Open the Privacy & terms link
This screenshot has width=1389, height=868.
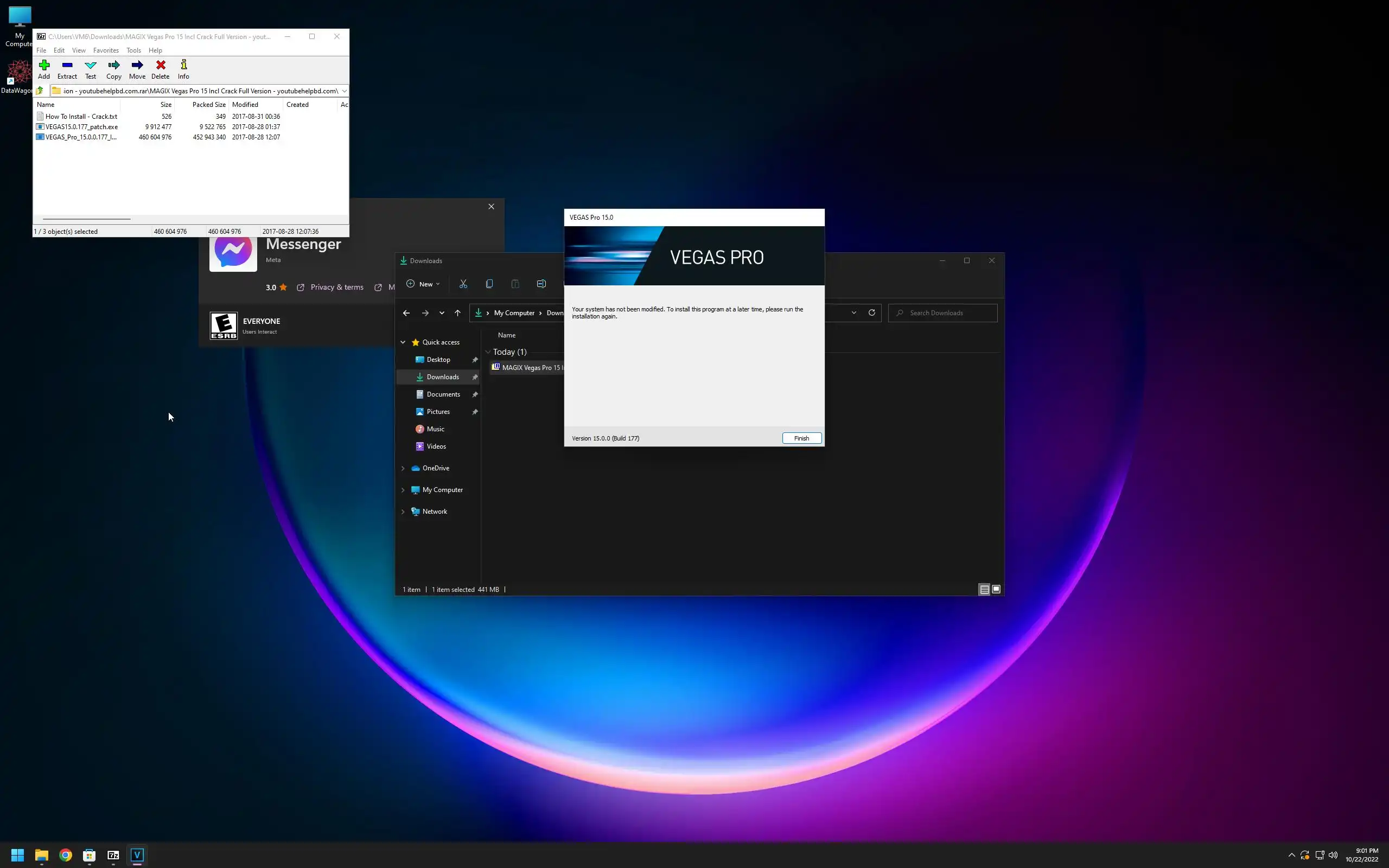tap(336, 287)
